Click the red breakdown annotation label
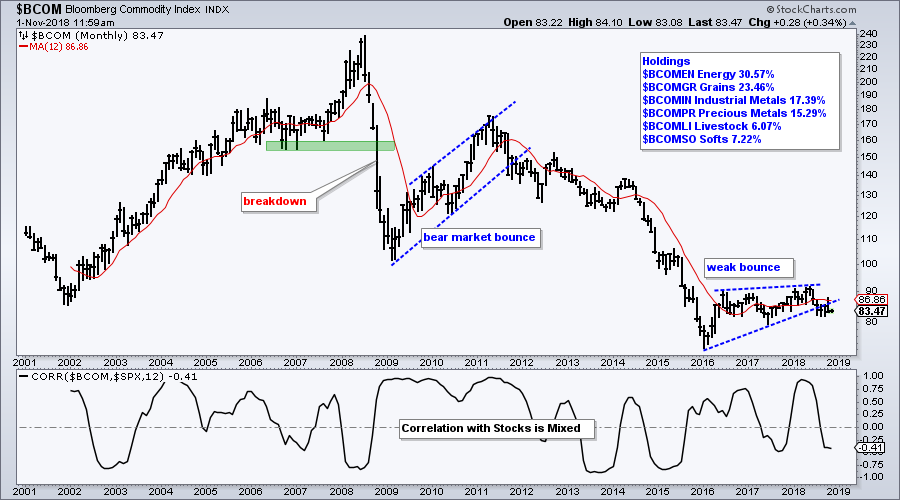The image size is (900, 500). click(x=278, y=201)
